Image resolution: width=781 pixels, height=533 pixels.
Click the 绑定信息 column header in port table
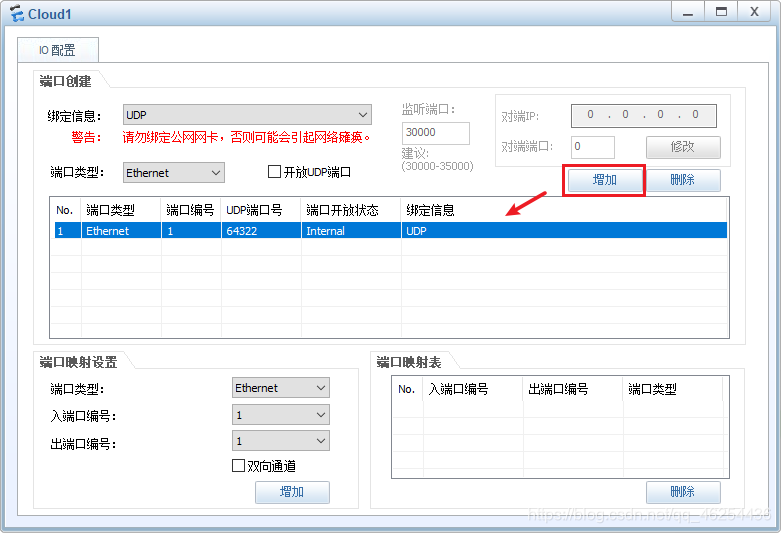564,210
